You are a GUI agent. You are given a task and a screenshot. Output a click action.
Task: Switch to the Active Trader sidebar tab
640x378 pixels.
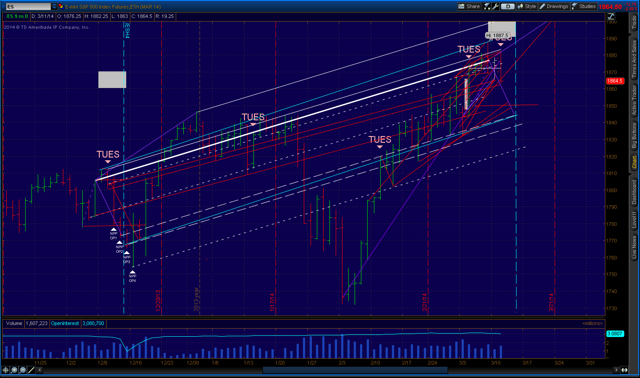(634, 100)
